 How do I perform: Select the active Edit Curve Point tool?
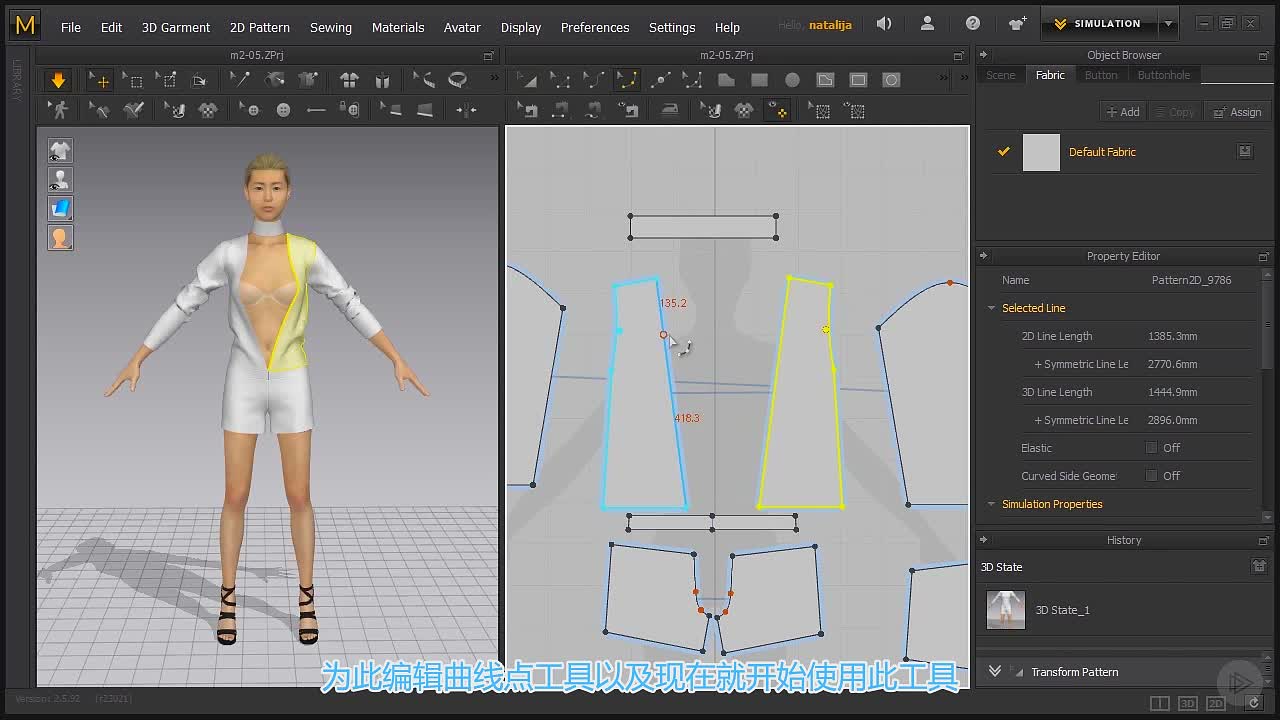[627, 80]
